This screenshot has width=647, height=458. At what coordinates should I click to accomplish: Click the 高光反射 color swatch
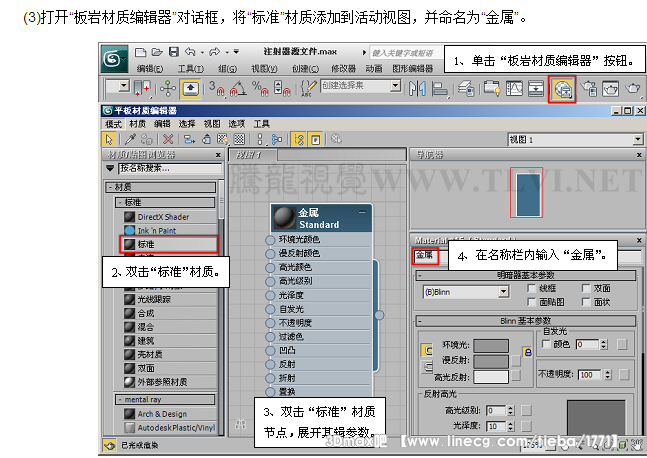pos(491,377)
